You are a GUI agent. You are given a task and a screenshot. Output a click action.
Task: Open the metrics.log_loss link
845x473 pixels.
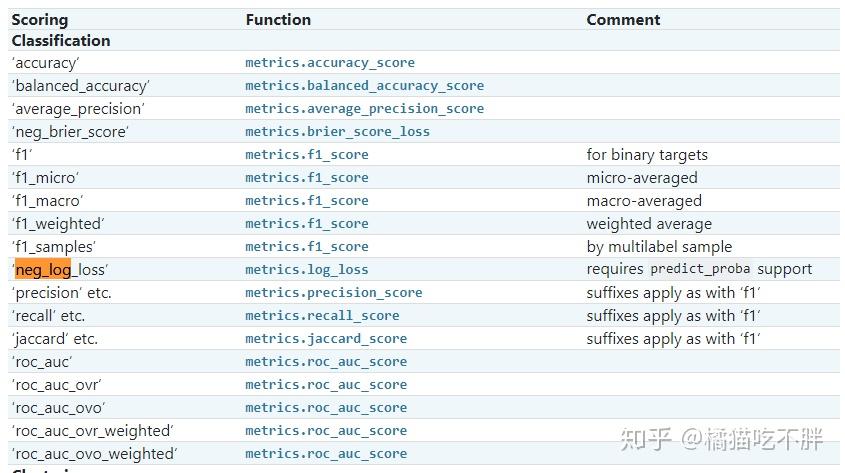pos(307,270)
